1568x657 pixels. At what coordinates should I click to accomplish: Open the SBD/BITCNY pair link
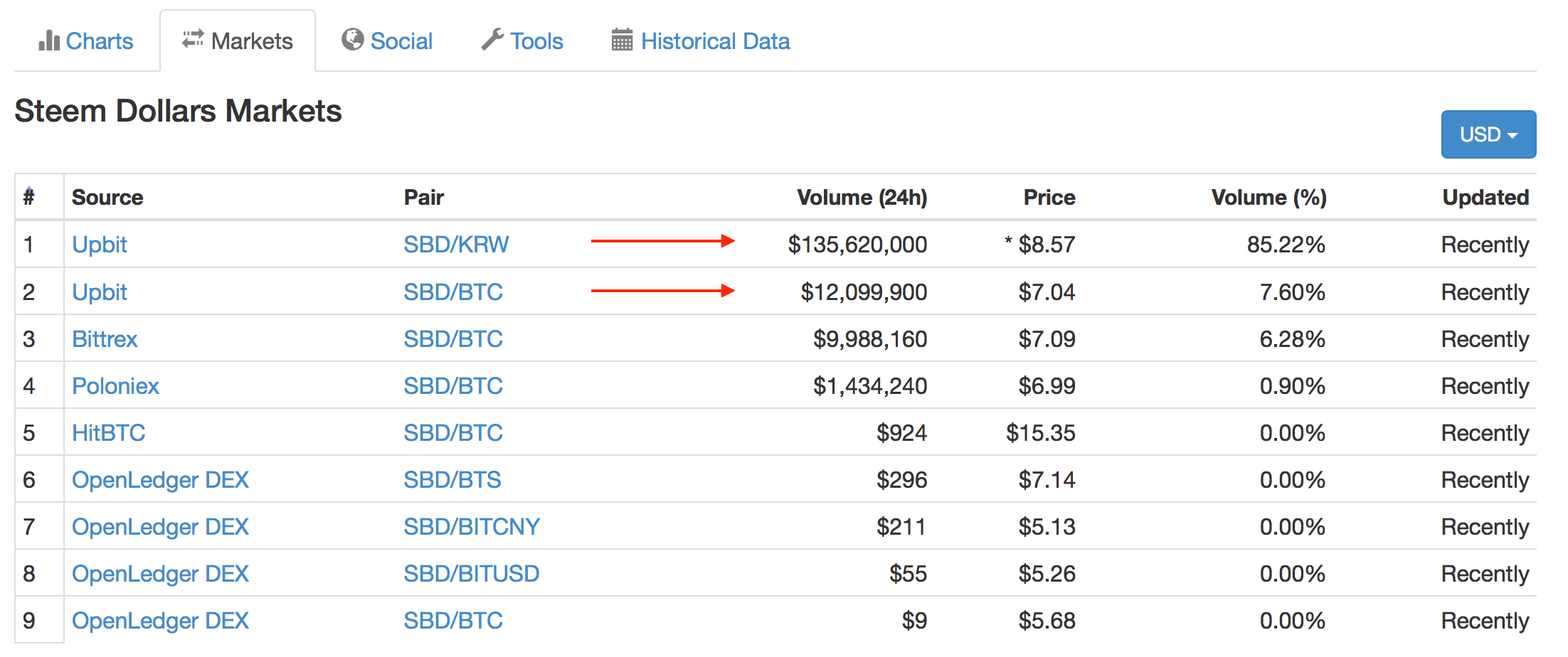[472, 527]
